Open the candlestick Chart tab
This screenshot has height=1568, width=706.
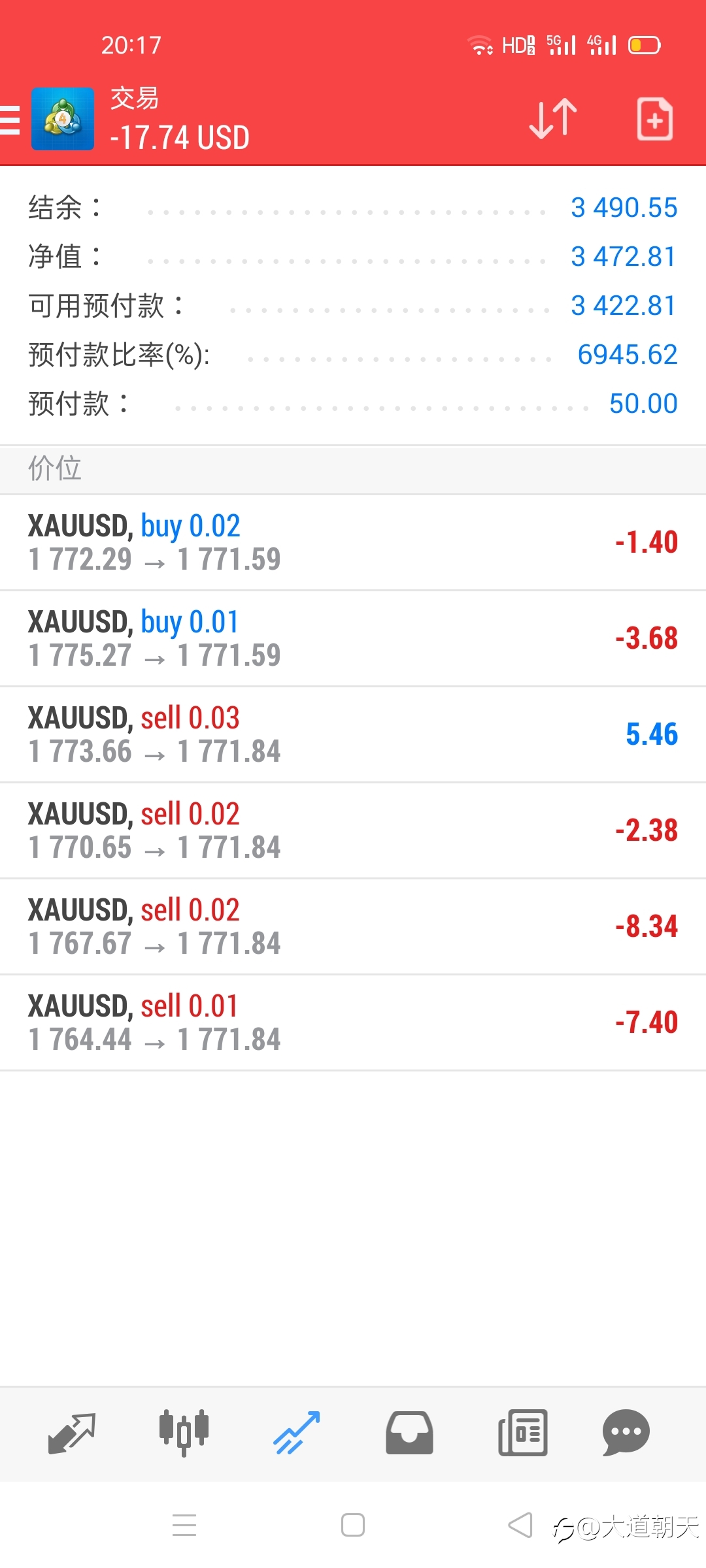[184, 1433]
